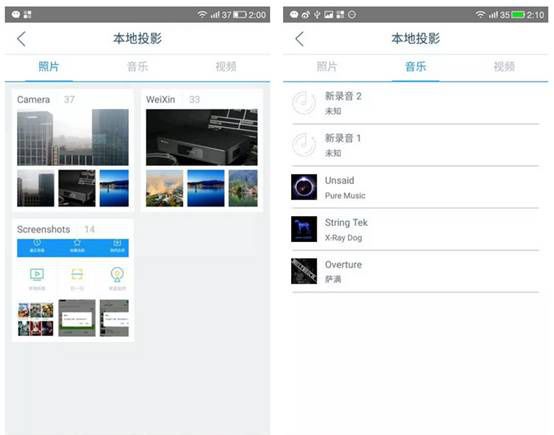Open blue lake thumbnail in Camera album
The width and height of the screenshot is (554, 435).
[114, 188]
